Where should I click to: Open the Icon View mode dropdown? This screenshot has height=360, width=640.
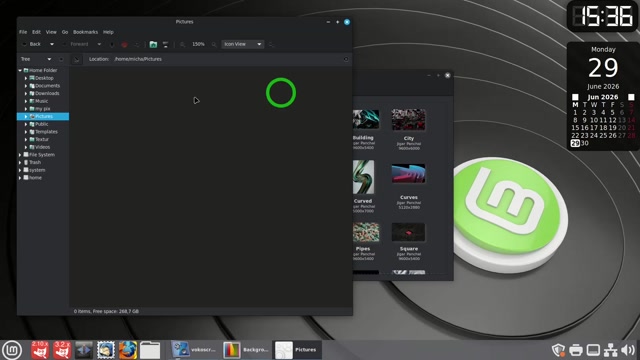point(243,44)
